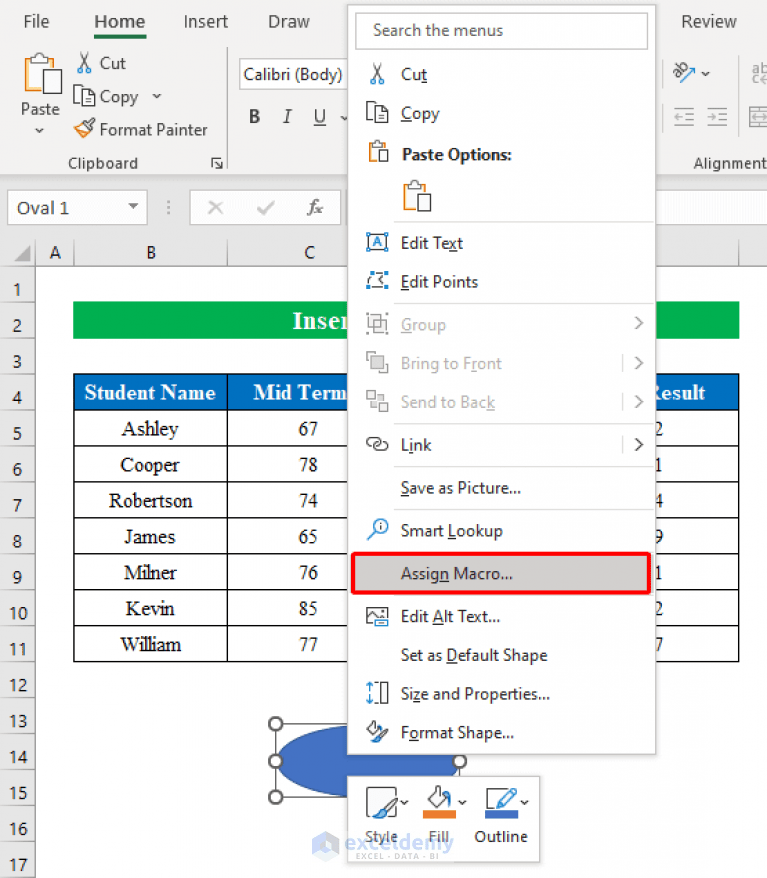Choose Cut in context menu
Viewport: 767px width, 878px height.
(x=501, y=74)
